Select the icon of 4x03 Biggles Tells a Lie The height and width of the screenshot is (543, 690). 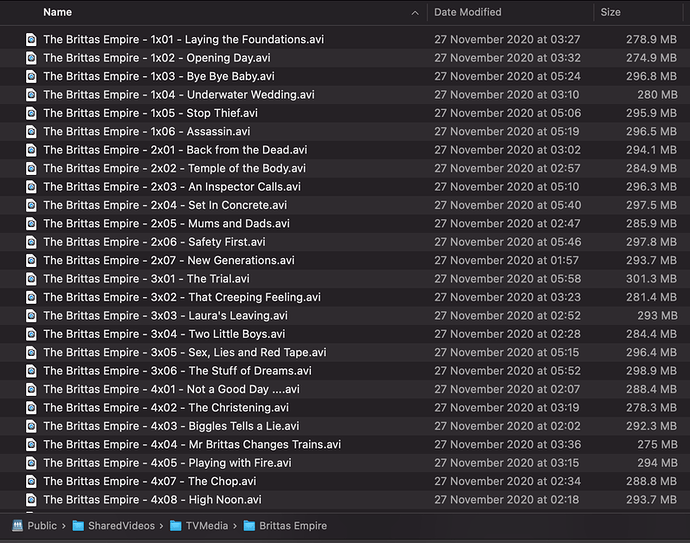(x=31, y=426)
